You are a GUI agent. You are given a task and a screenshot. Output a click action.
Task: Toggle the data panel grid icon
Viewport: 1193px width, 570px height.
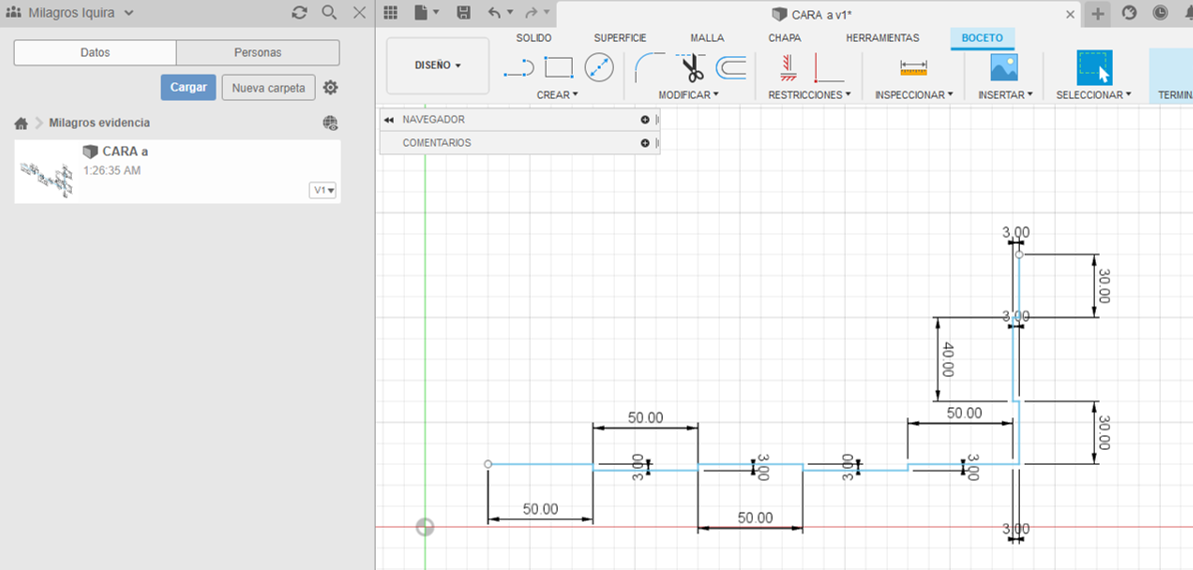(x=390, y=13)
